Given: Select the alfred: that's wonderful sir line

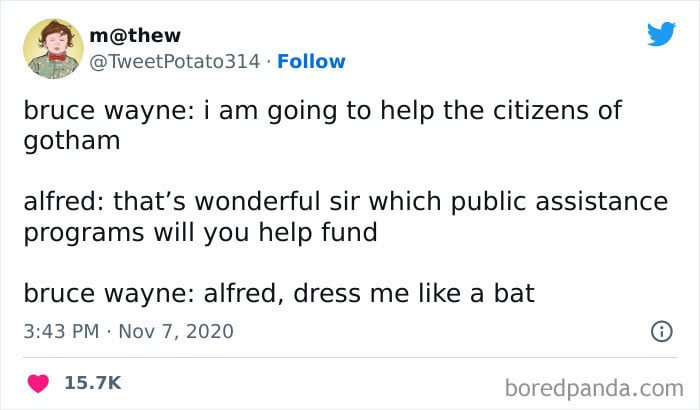Looking at the screenshot, I should click(x=346, y=201).
